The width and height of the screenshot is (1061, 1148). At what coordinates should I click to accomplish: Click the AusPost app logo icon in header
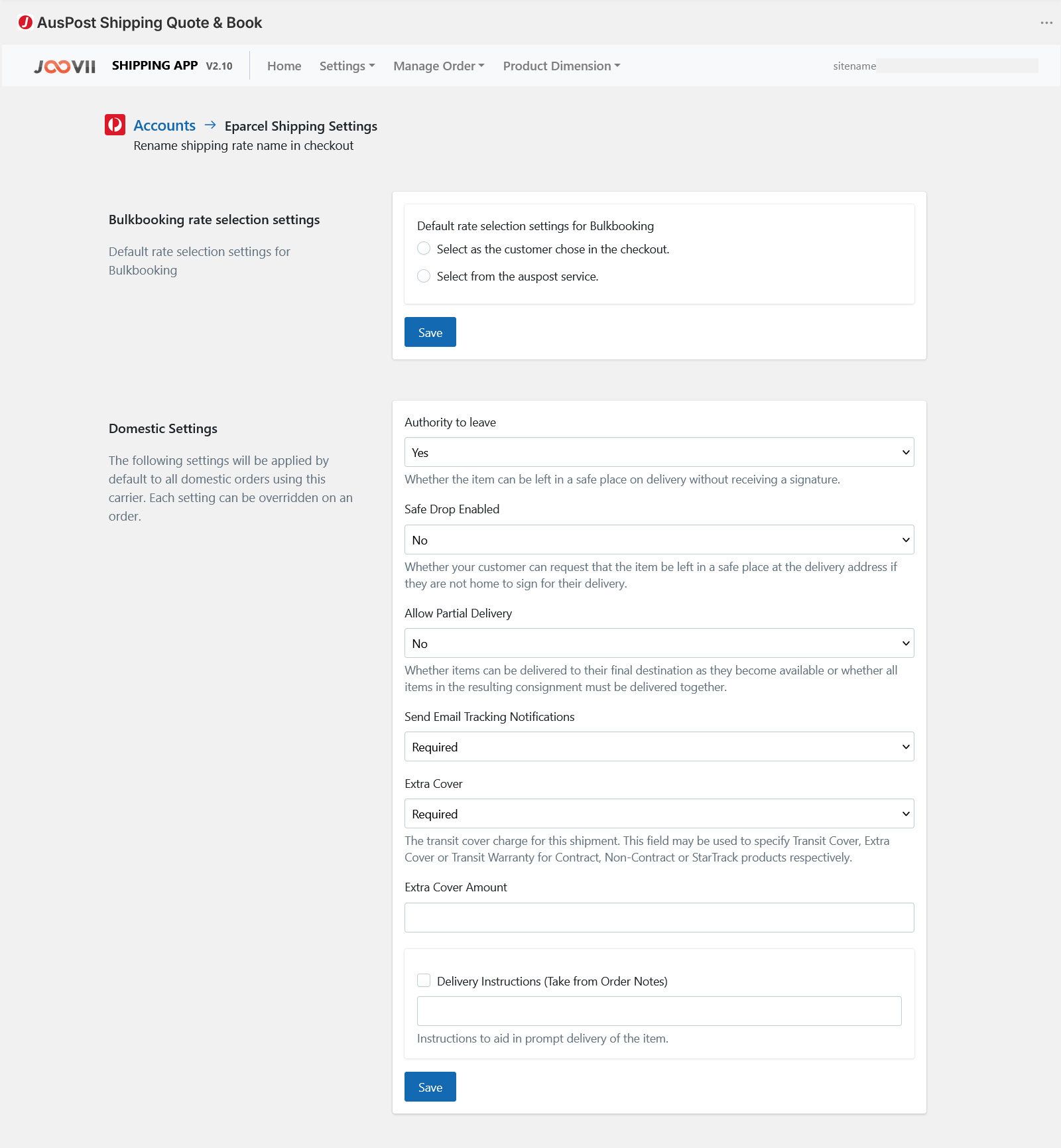pyautogui.click(x=25, y=23)
